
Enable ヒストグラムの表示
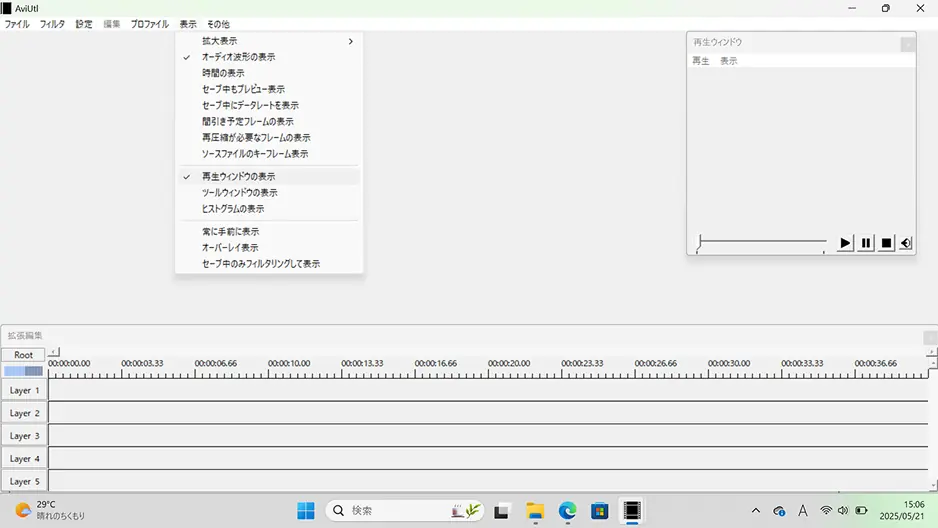[x=269, y=209]
